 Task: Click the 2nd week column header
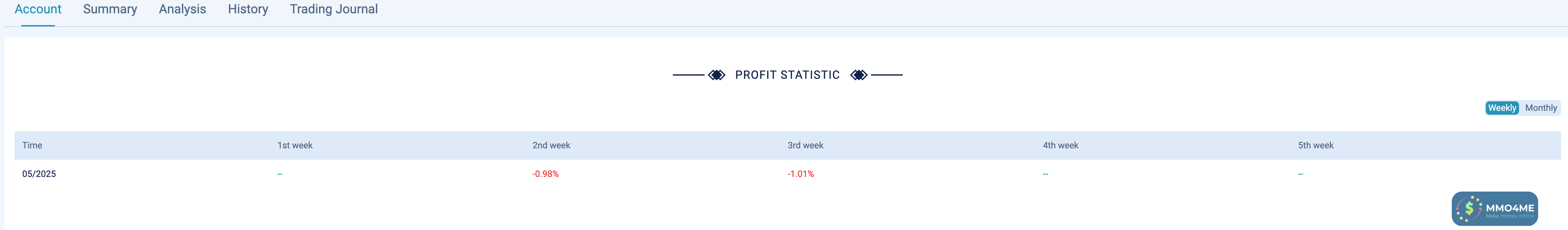click(551, 145)
